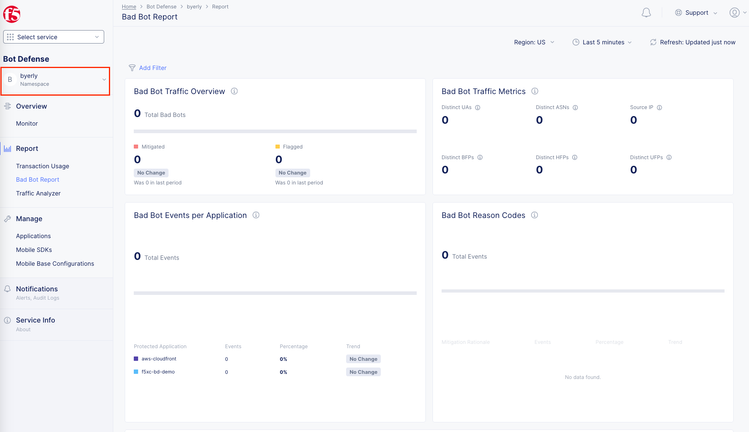The width and height of the screenshot is (749, 432).
Task: Click the Add Filter button
Action: tap(147, 68)
